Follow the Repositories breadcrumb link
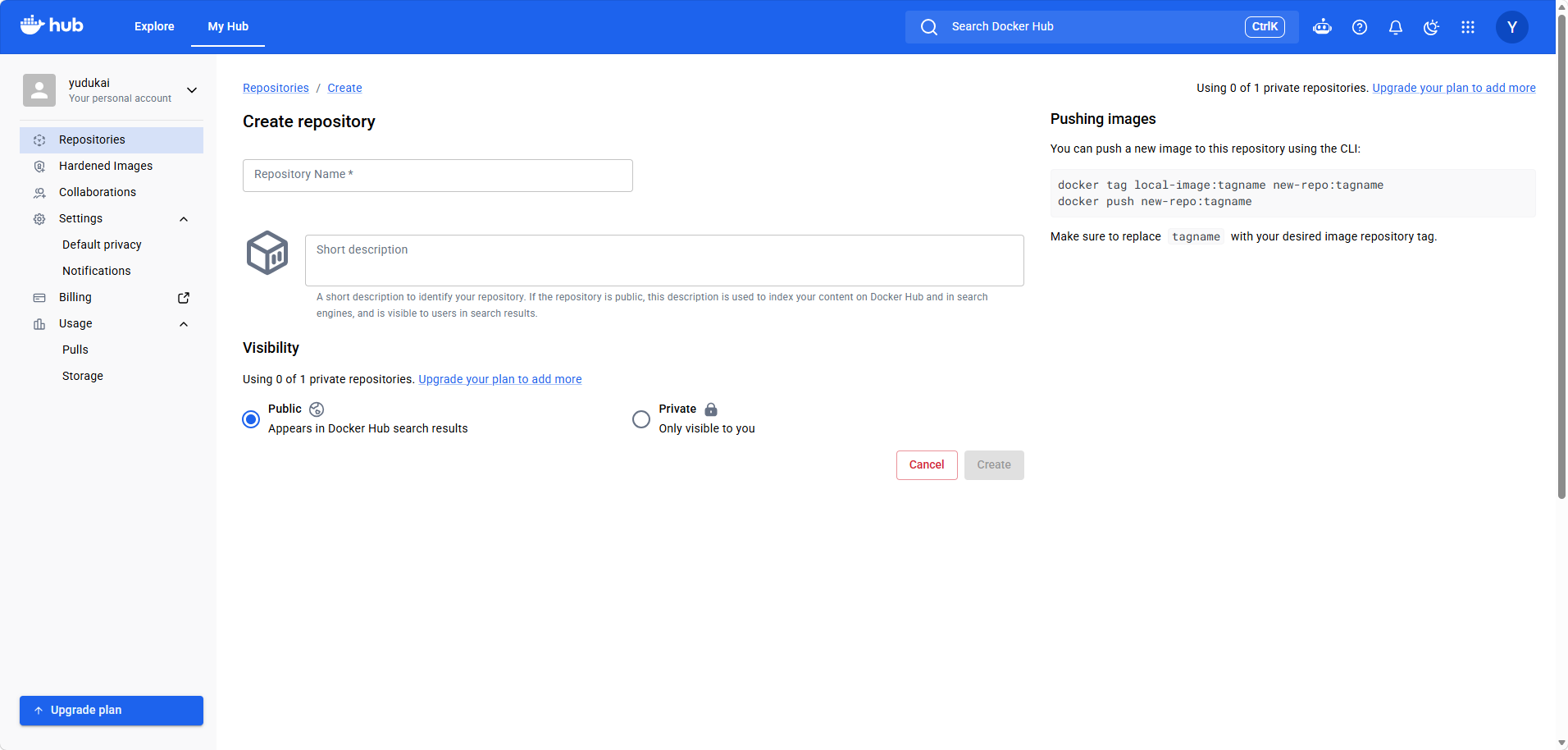This screenshot has width=1568, height=750. [276, 88]
